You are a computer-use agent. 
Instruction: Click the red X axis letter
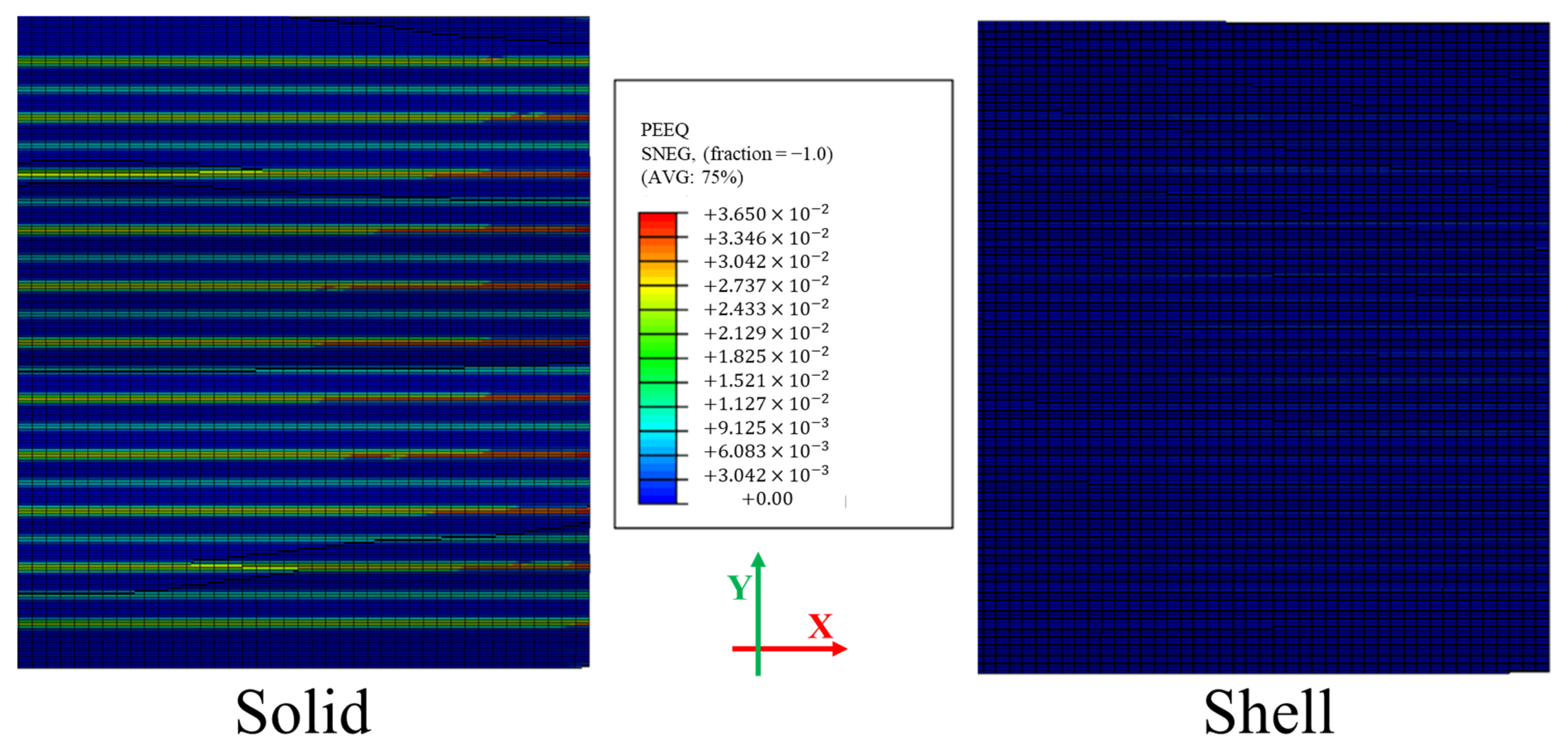[820, 626]
